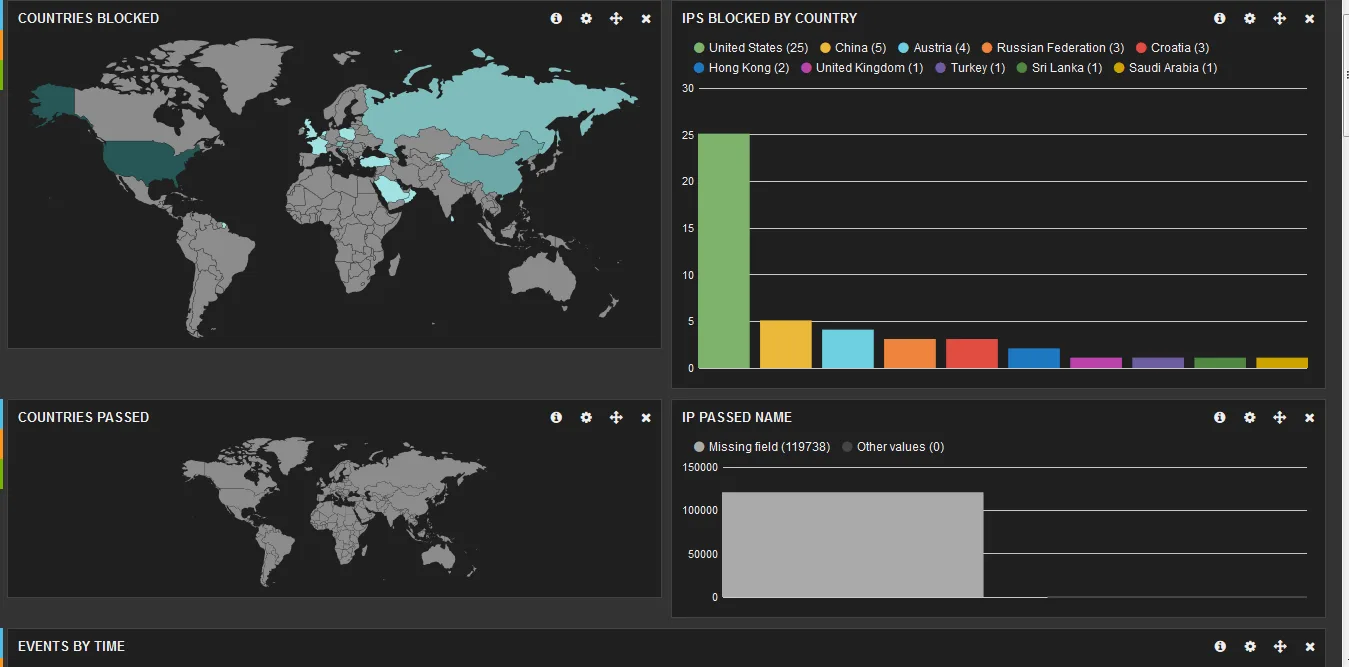Open Events By Time gear settings
The width and height of the screenshot is (1349, 667).
(1250, 647)
